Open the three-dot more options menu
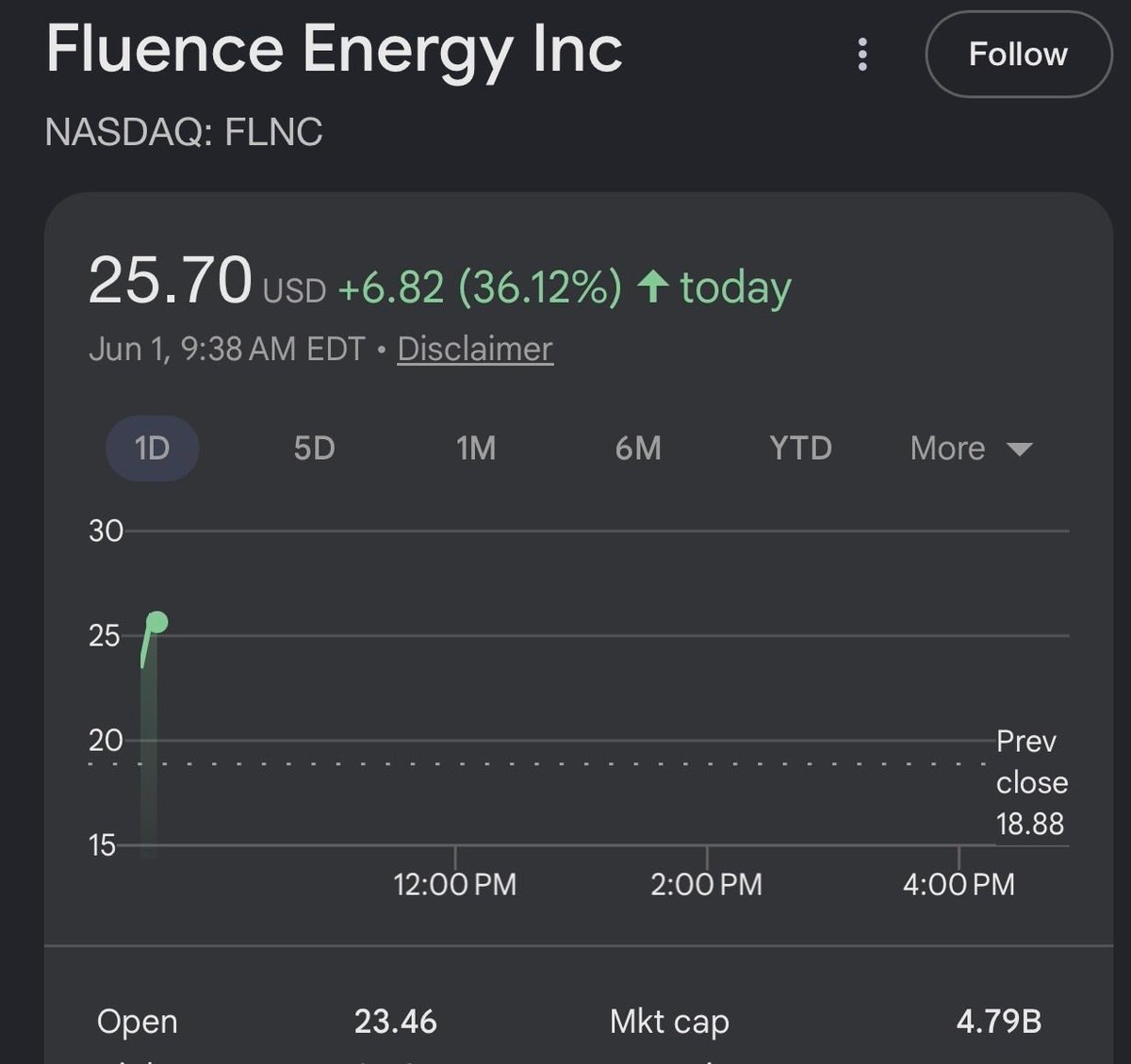This screenshot has width=1131, height=1064. [x=862, y=55]
